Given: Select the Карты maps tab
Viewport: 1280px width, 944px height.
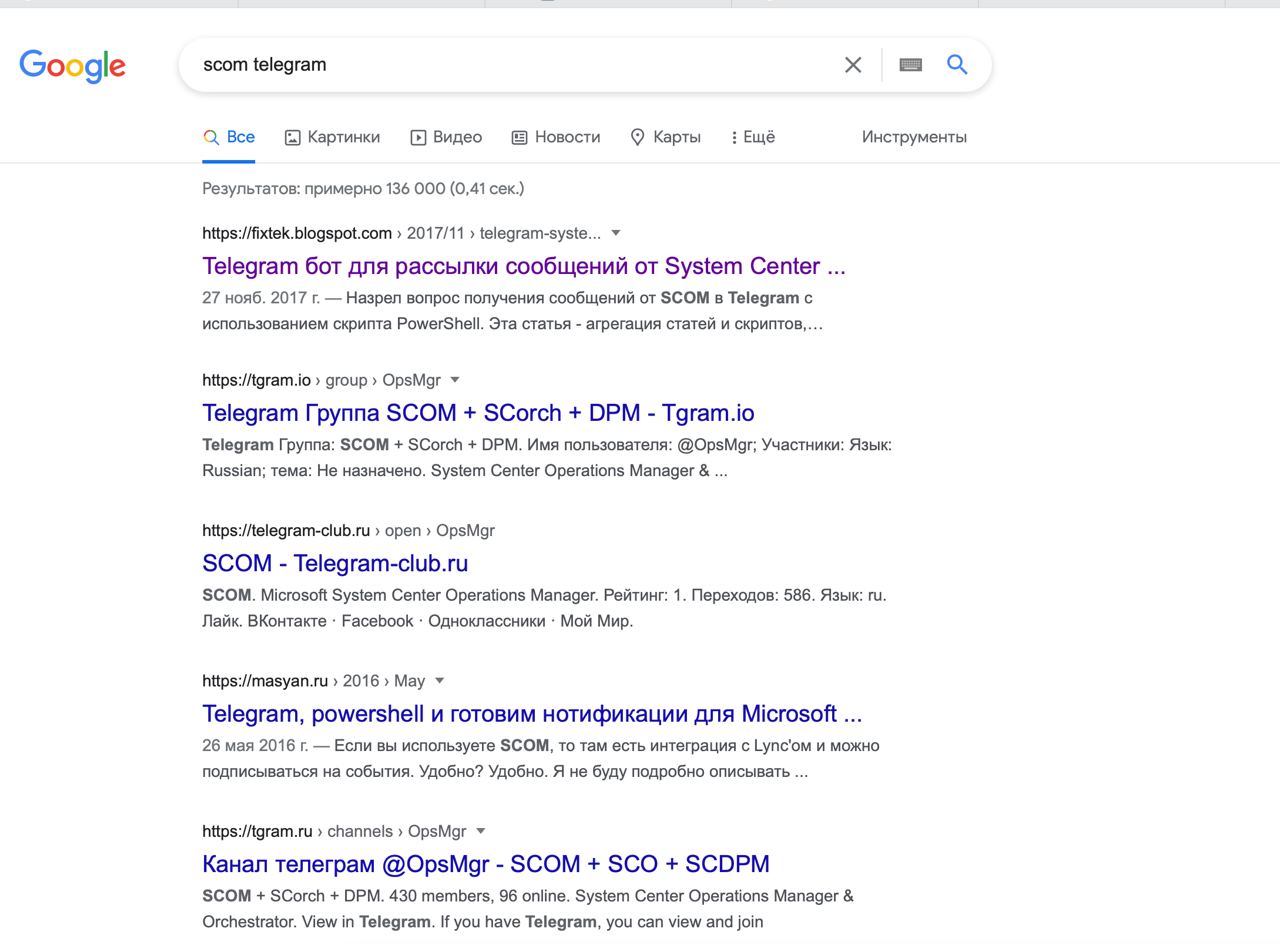Looking at the screenshot, I should [665, 137].
